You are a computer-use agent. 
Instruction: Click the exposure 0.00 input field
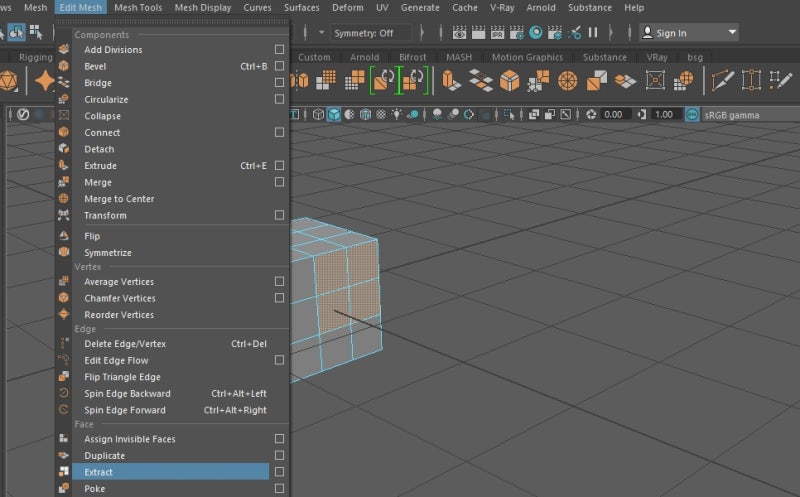coord(614,114)
